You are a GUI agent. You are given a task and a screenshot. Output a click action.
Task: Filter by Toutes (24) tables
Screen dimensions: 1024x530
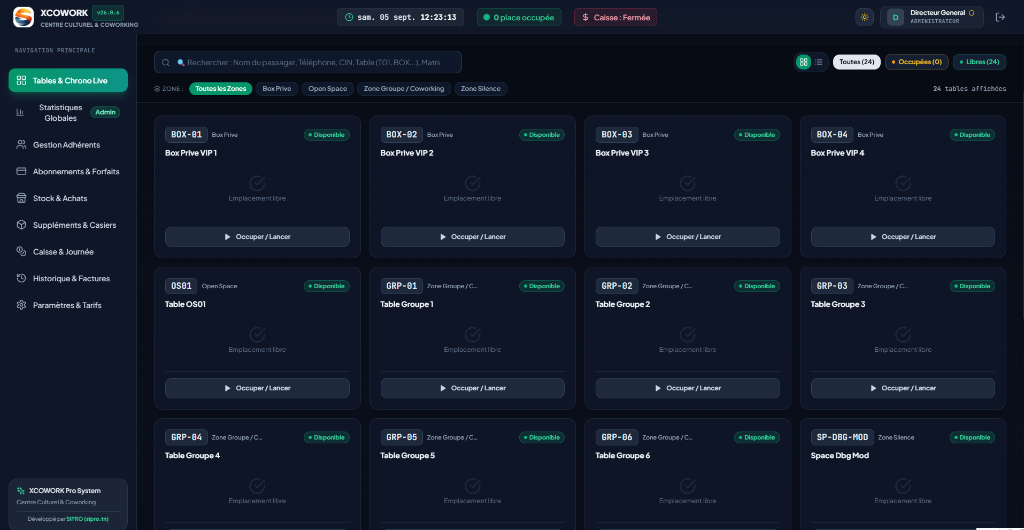pos(857,62)
